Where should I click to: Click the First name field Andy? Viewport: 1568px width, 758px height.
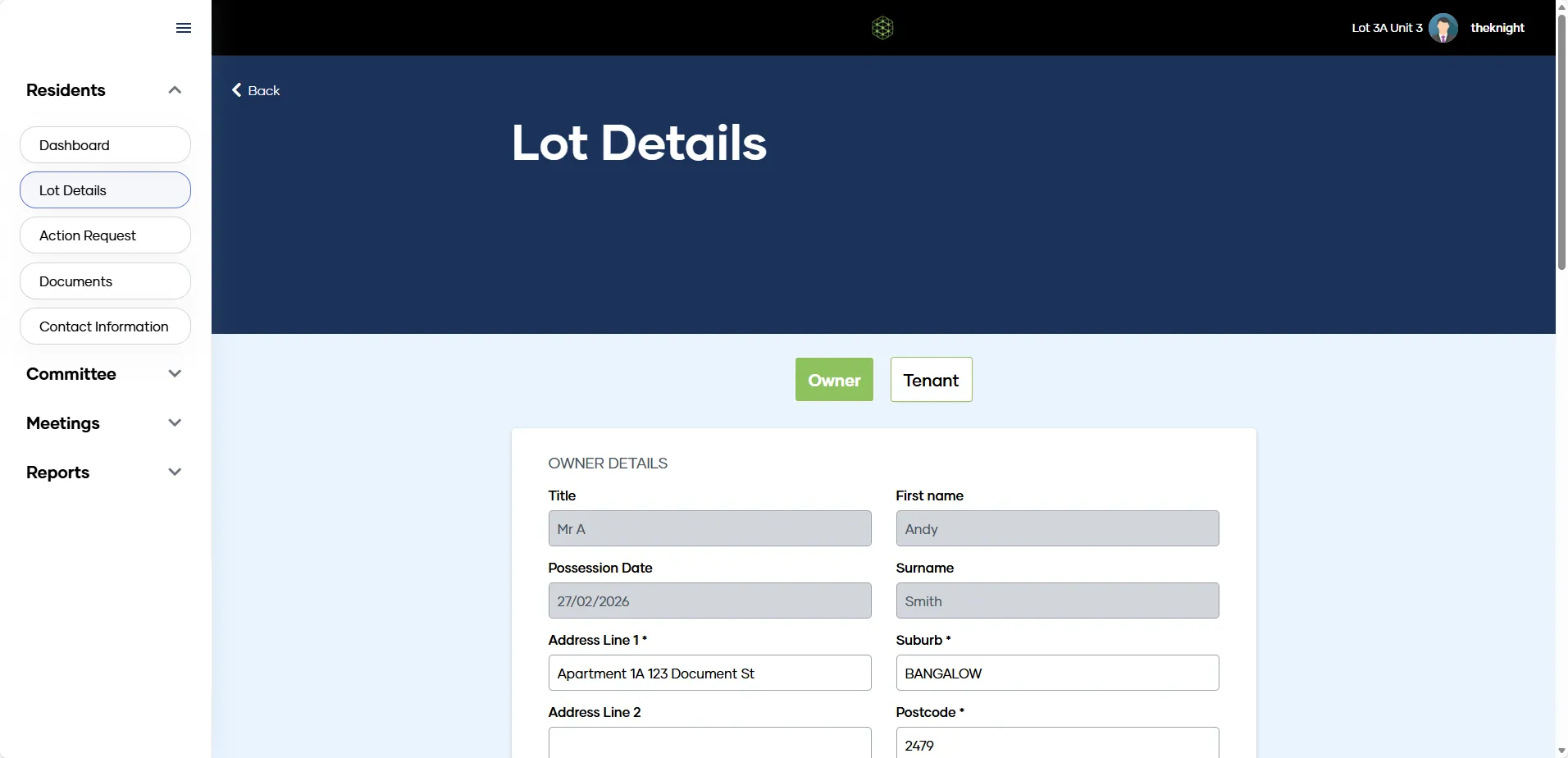click(x=1057, y=528)
